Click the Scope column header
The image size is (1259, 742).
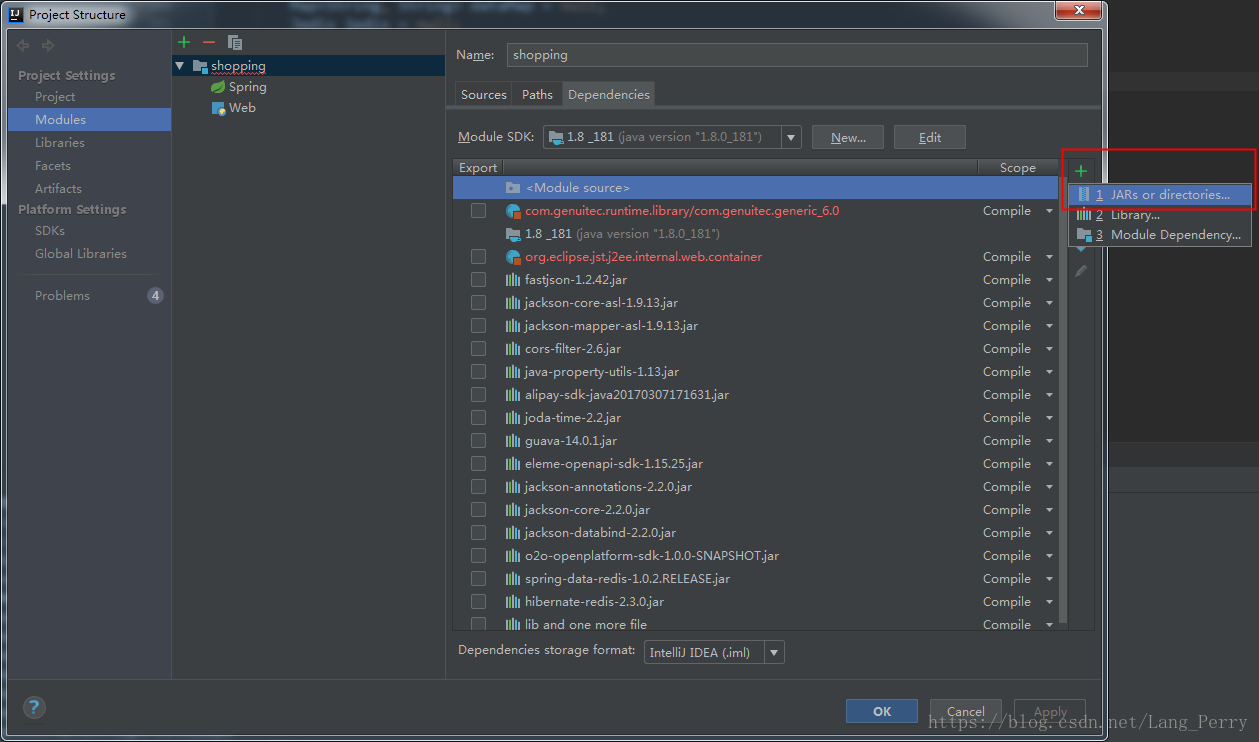tap(1017, 168)
